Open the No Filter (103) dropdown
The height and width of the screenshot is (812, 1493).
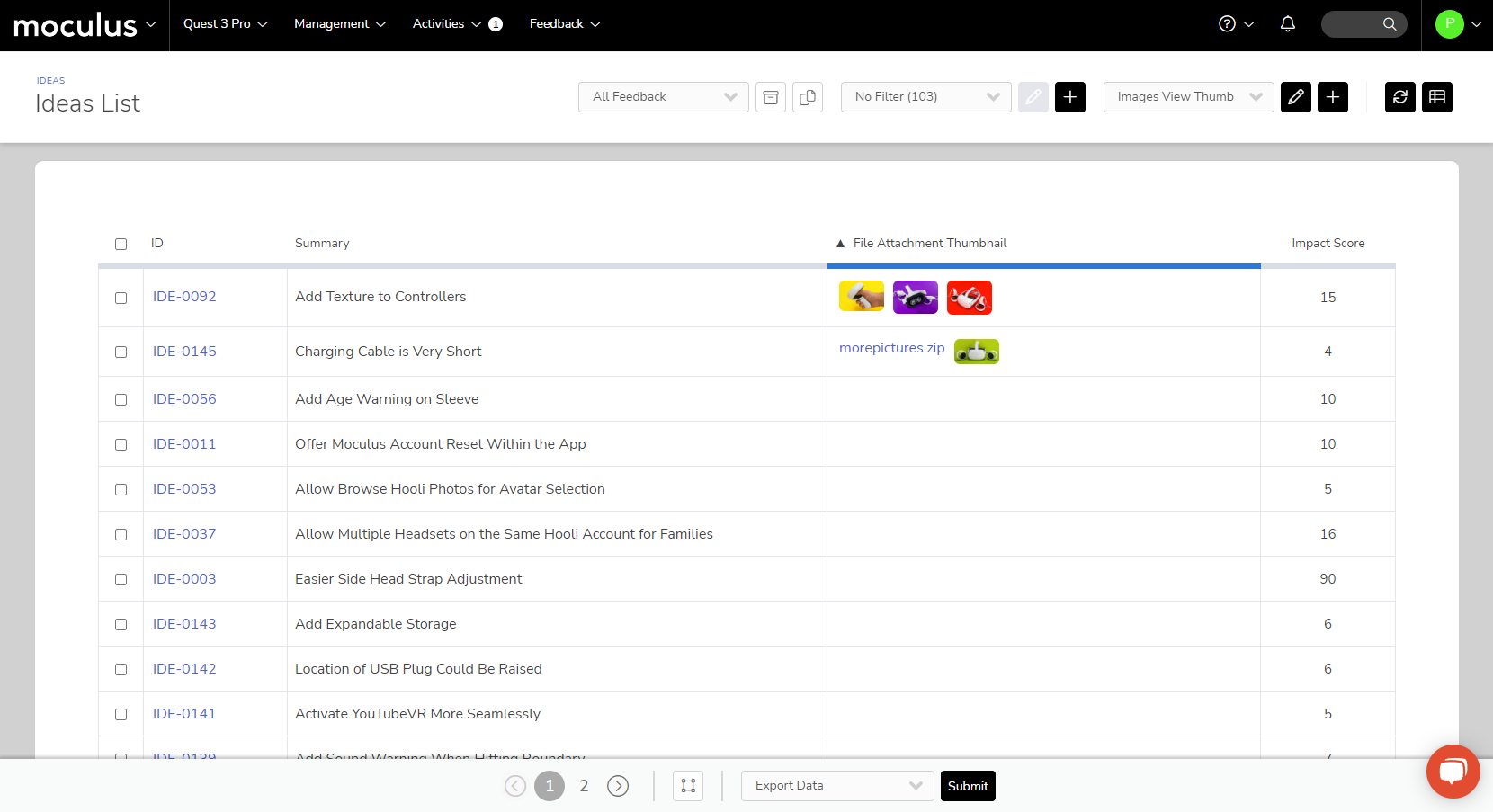tap(925, 97)
